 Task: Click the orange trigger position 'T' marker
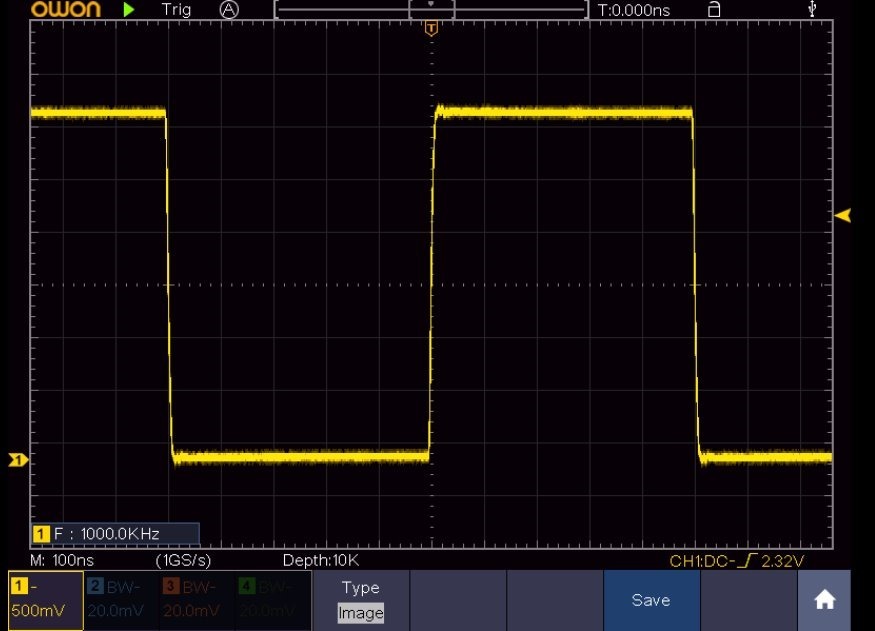431,29
